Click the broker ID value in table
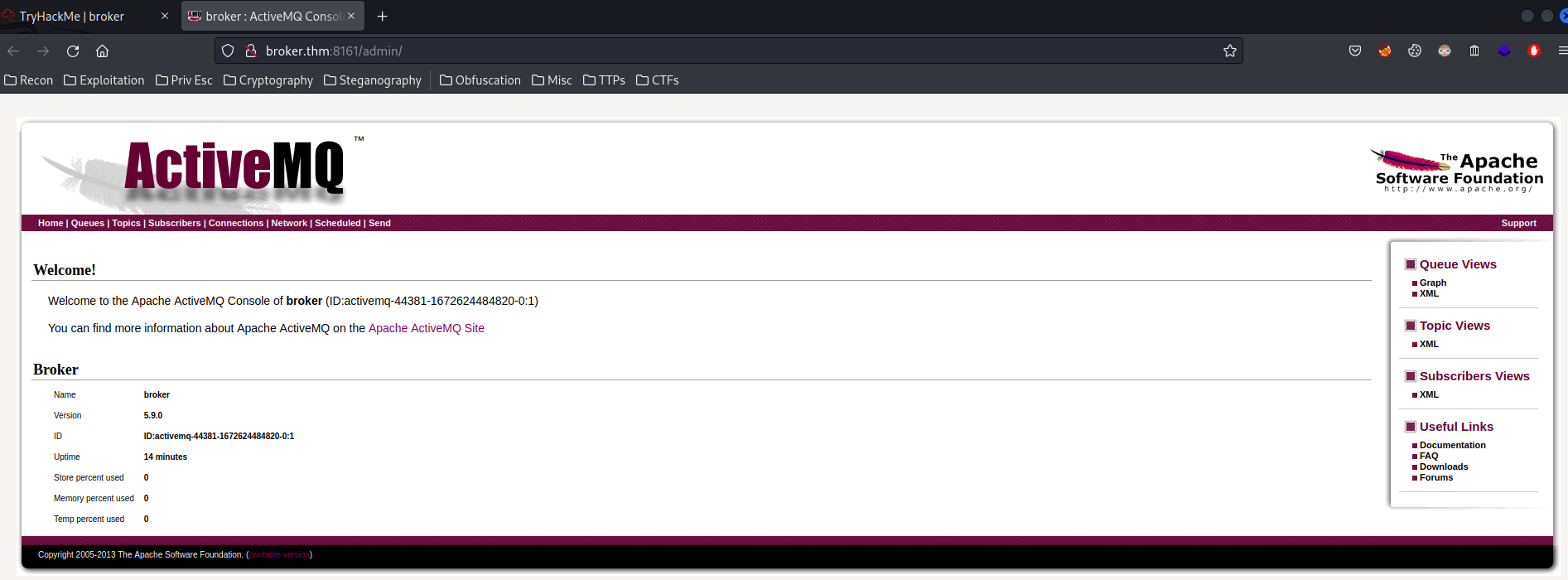Screen dimensions: 1568x580 219,437
